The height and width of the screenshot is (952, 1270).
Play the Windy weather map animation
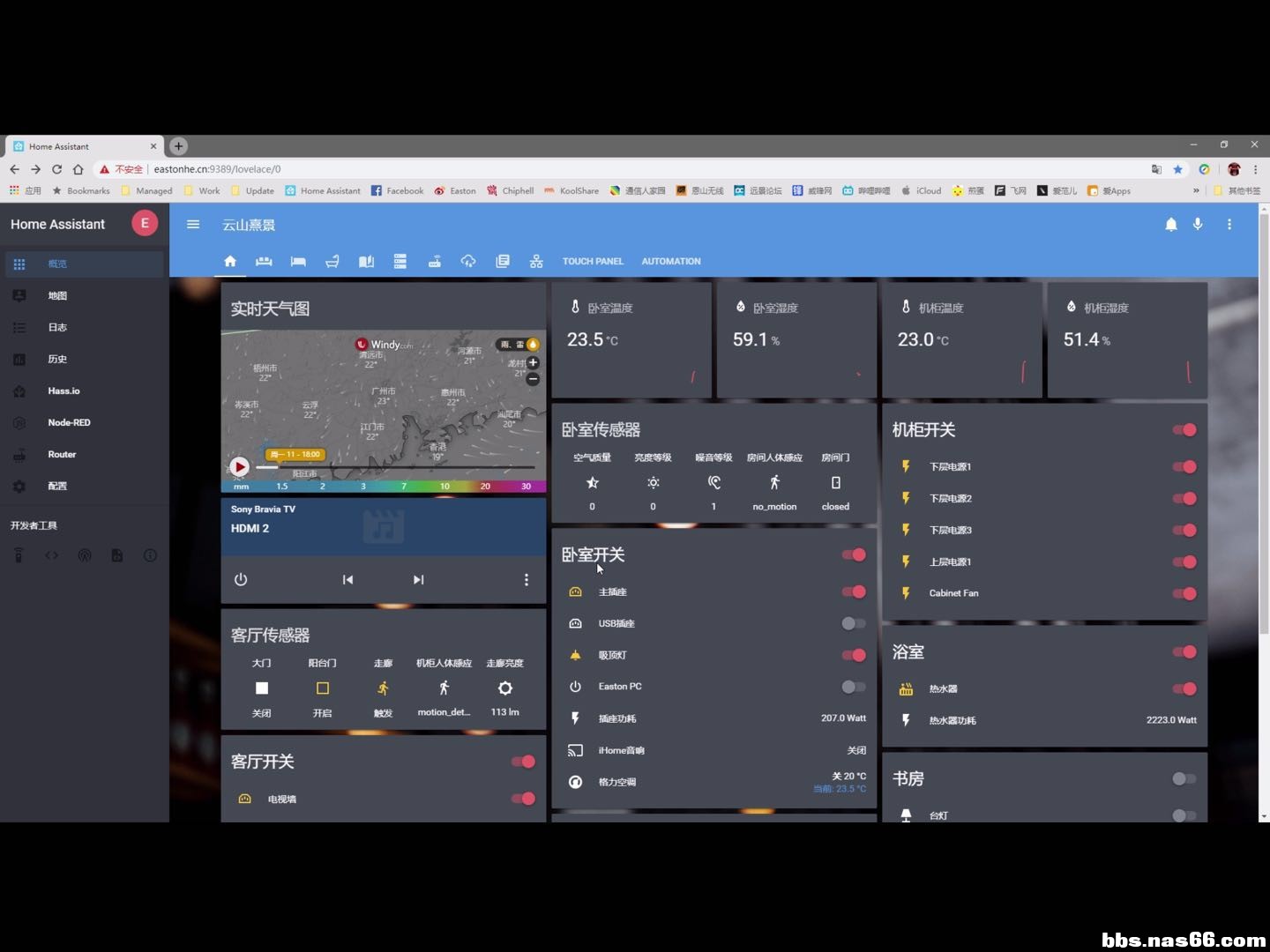[239, 466]
